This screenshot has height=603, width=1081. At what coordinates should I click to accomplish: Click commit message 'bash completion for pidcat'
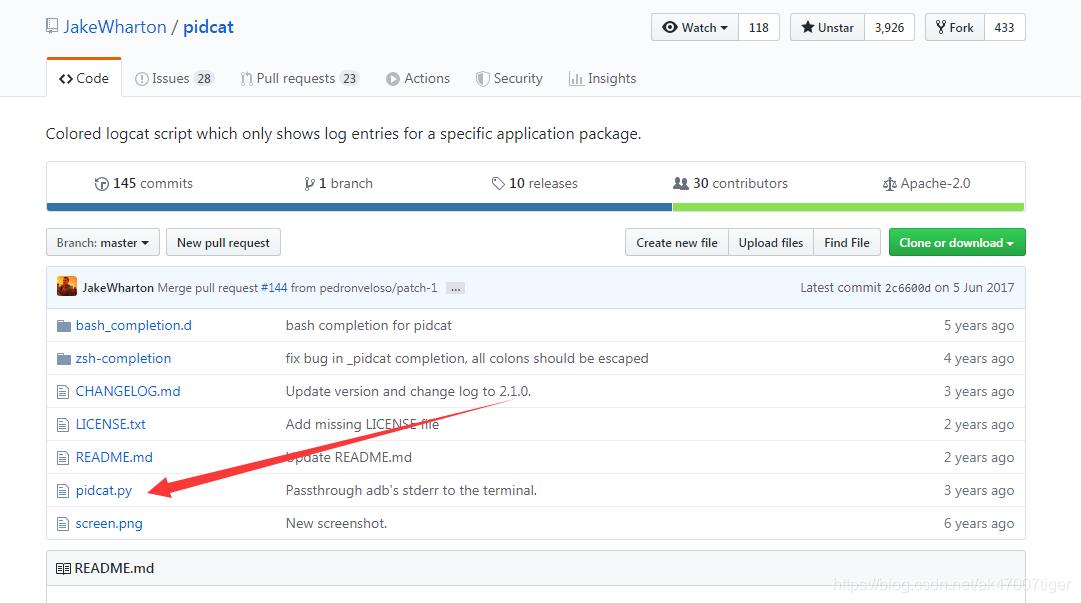coord(369,325)
